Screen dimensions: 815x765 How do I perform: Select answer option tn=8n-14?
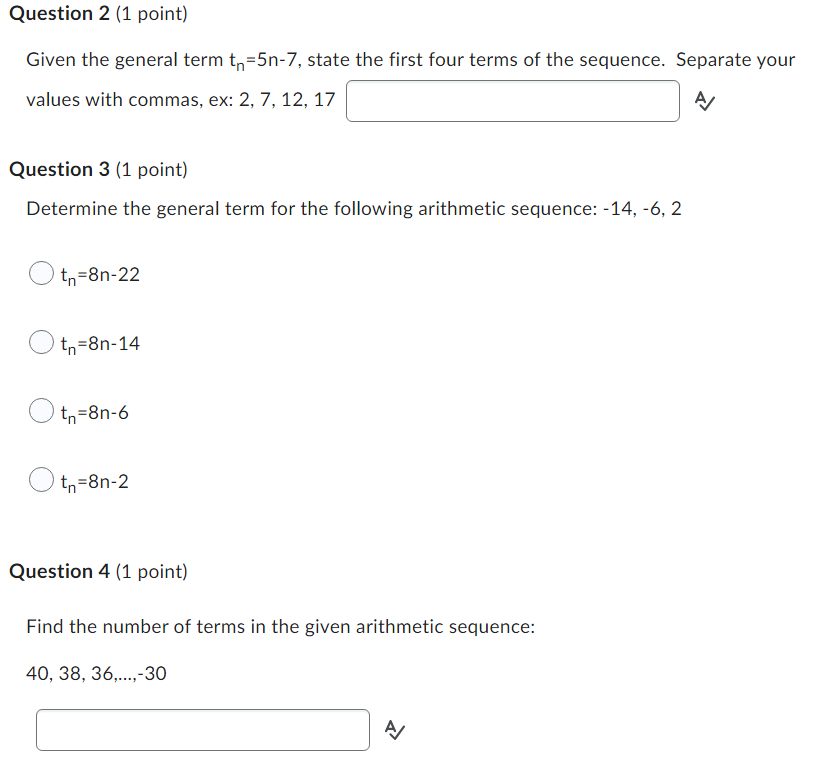[41, 341]
